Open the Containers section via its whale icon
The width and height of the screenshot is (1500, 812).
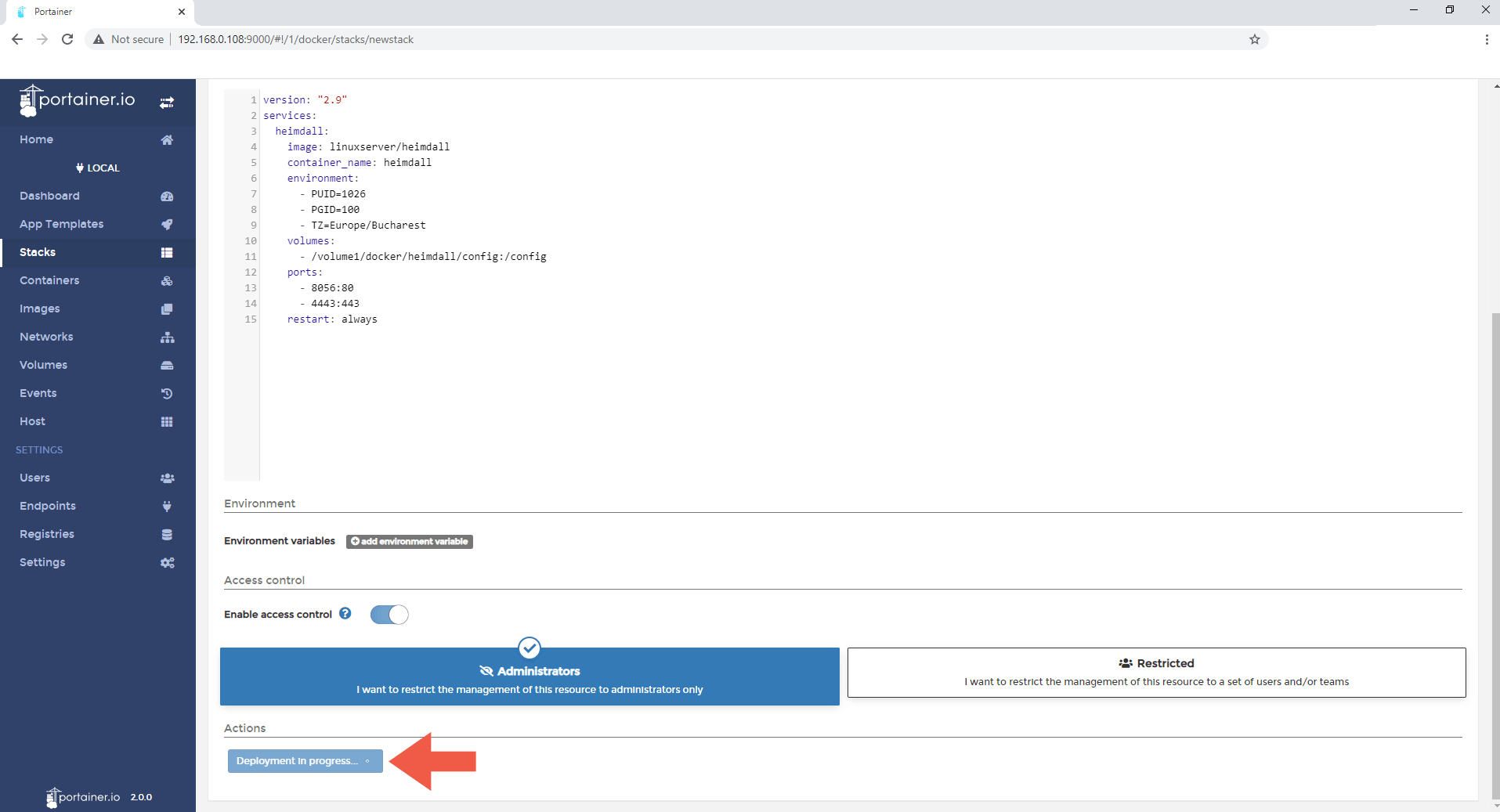pyautogui.click(x=167, y=280)
